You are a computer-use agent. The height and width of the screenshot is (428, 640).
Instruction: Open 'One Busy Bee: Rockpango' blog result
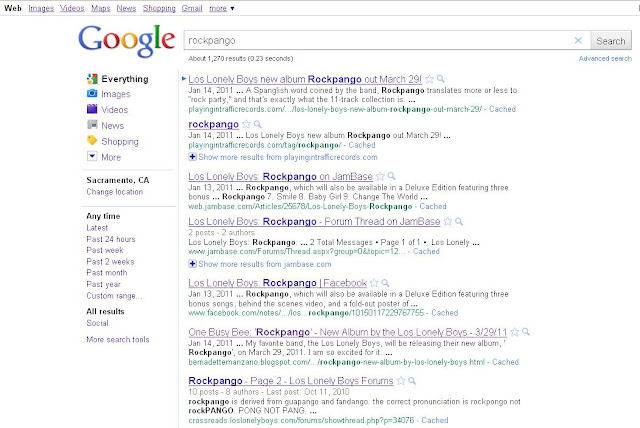pos(348,332)
